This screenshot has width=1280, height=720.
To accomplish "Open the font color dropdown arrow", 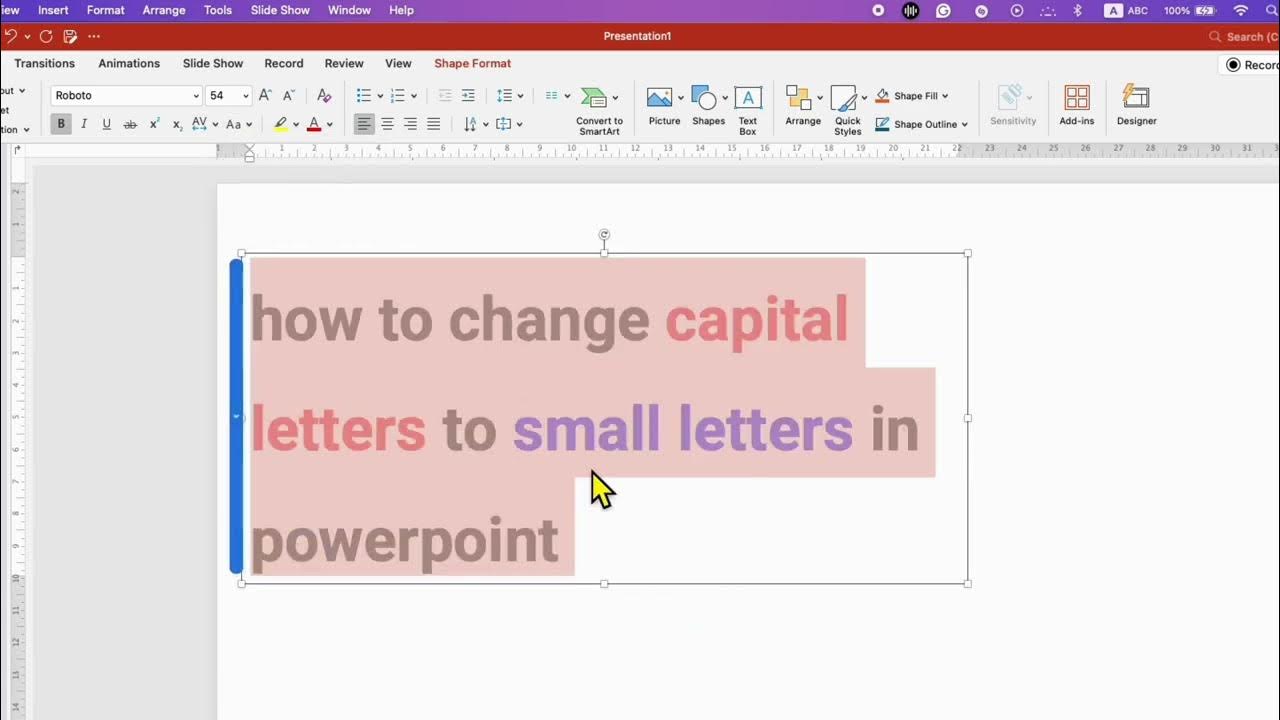I will point(329,125).
